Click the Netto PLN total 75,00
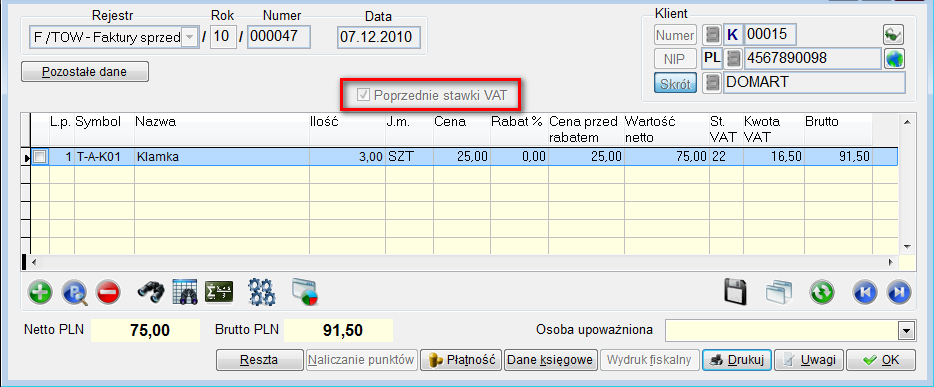Screen dimensions: 934x387 [x=145, y=330]
